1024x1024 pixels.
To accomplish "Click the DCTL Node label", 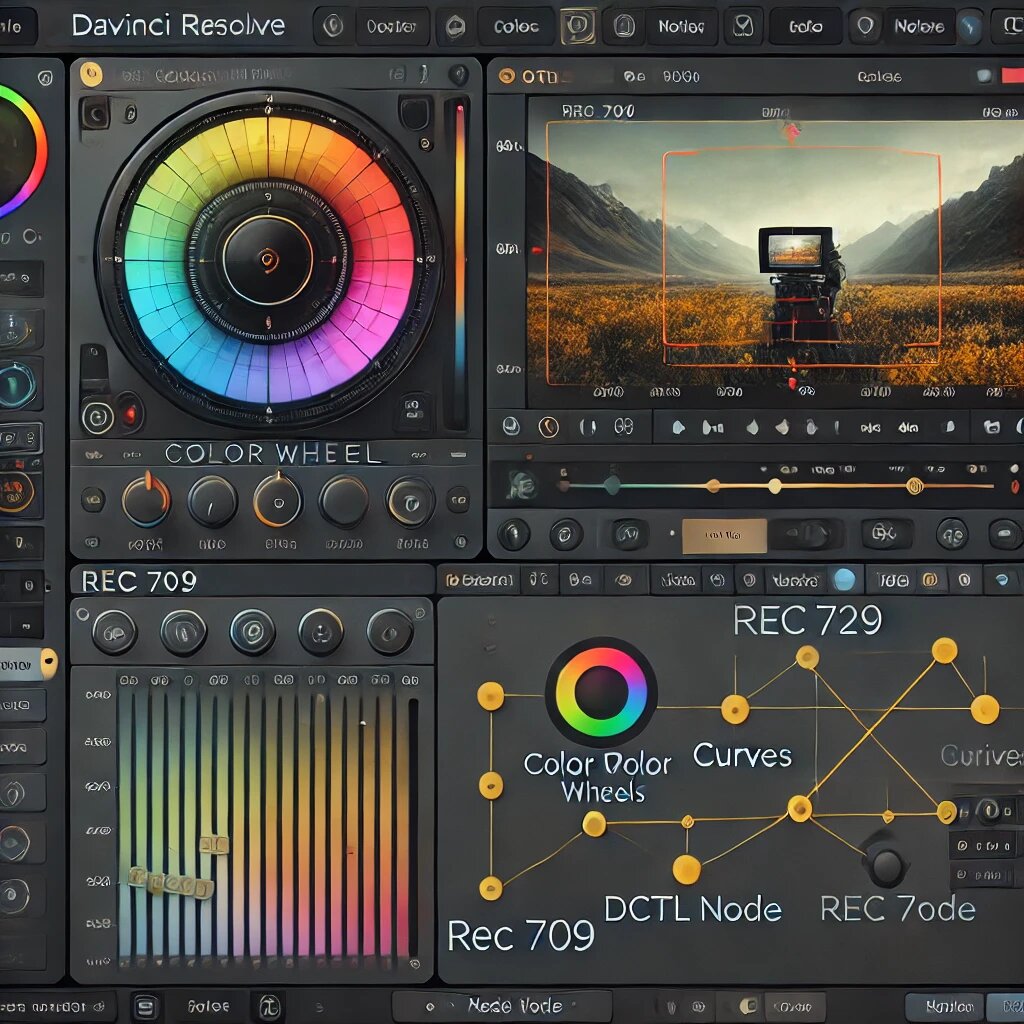I will [x=693, y=908].
